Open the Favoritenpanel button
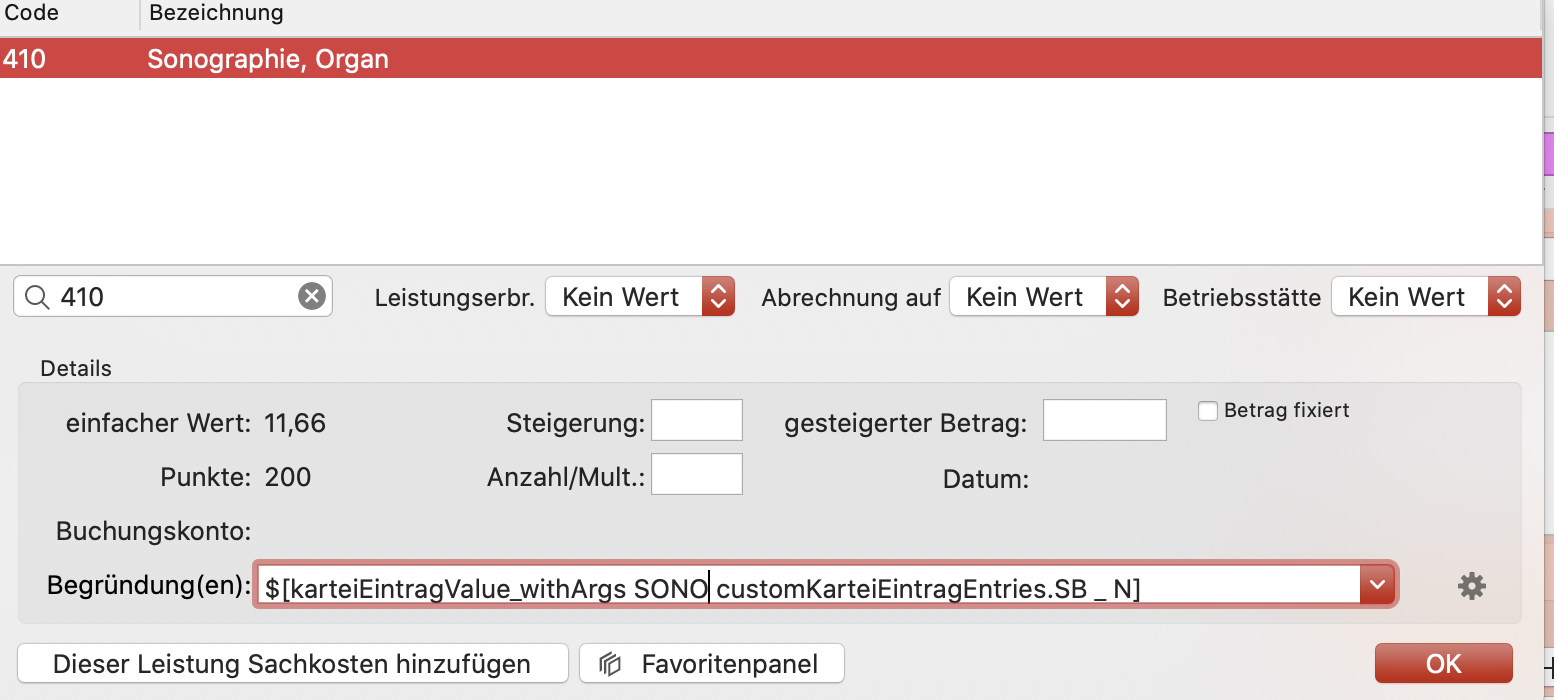 pos(712,664)
